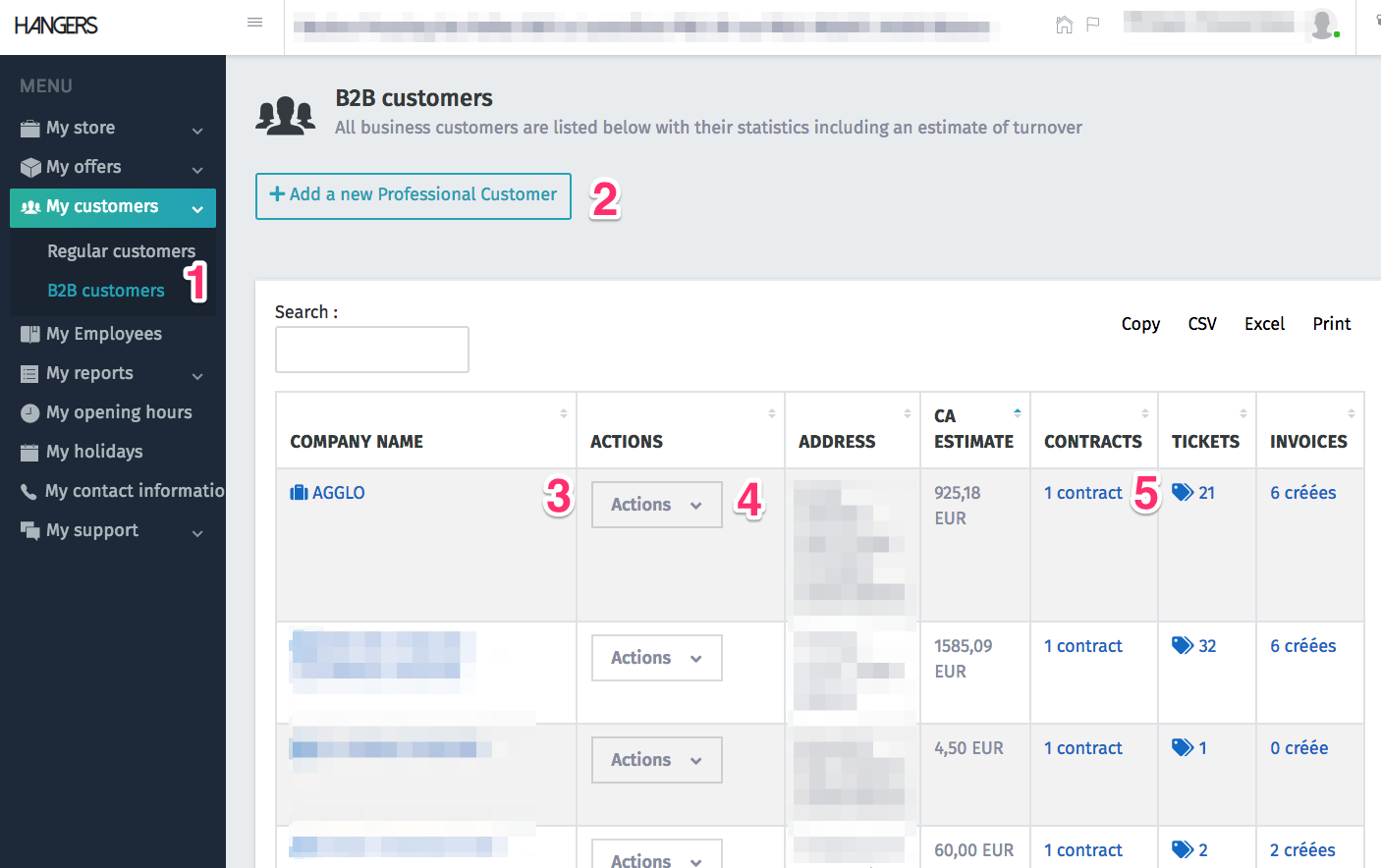Open the 6 créées invoices link for AGGLO
This screenshot has width=1381, height=868.
(1302, 493)
